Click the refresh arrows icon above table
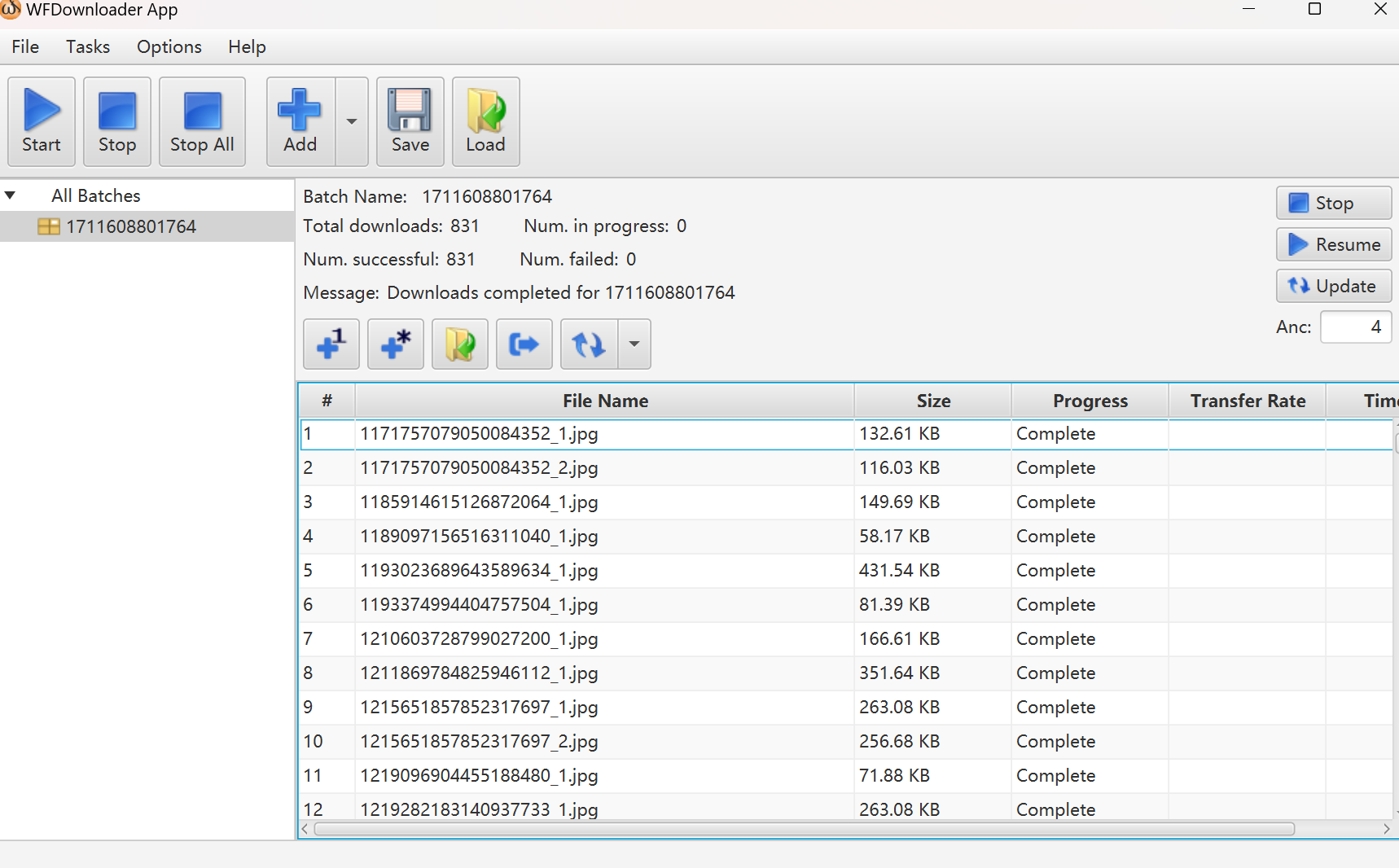1399x868 pixels. coord(589,344)
